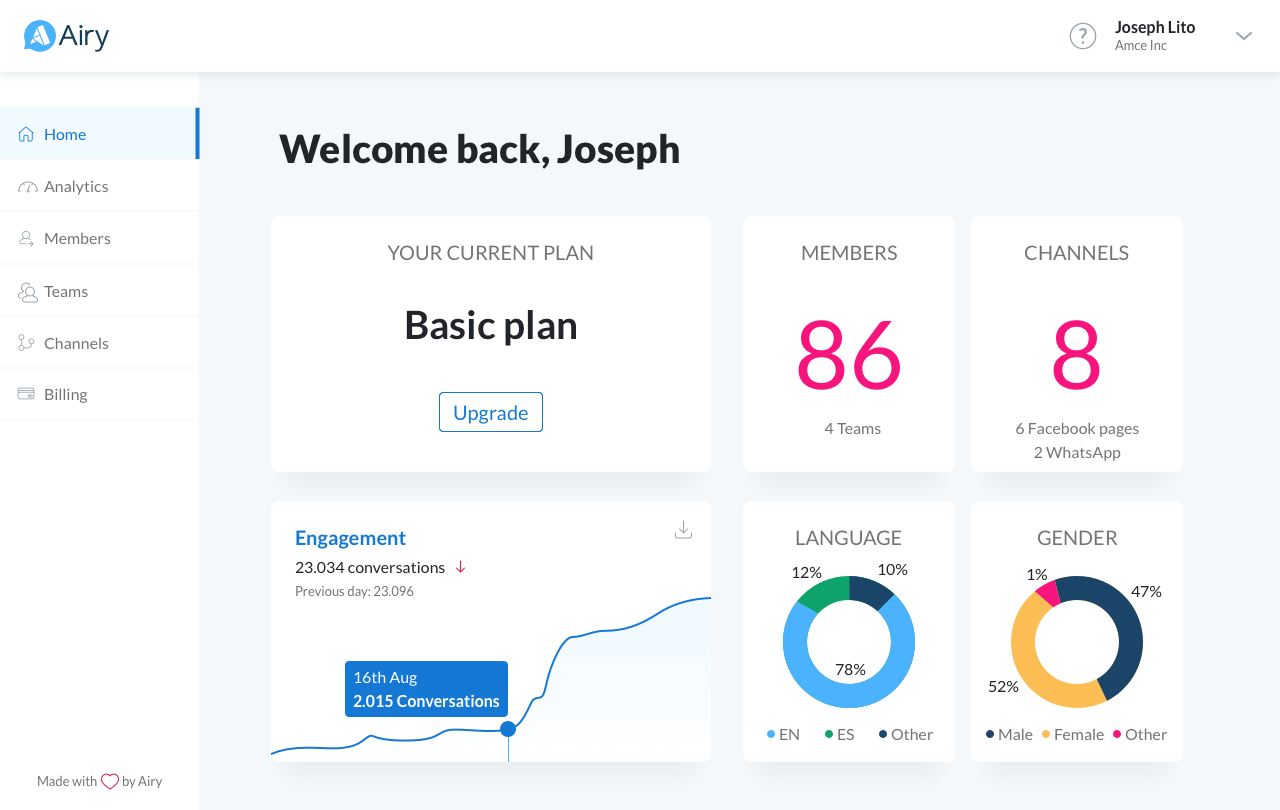Expand the user account dropdown chevron
1280x810 pixels.
1243,36
